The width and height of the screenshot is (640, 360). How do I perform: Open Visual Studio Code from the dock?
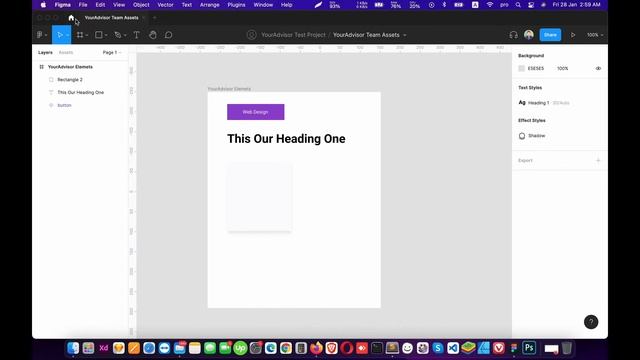pyautogui.click(x=453, y=348)
